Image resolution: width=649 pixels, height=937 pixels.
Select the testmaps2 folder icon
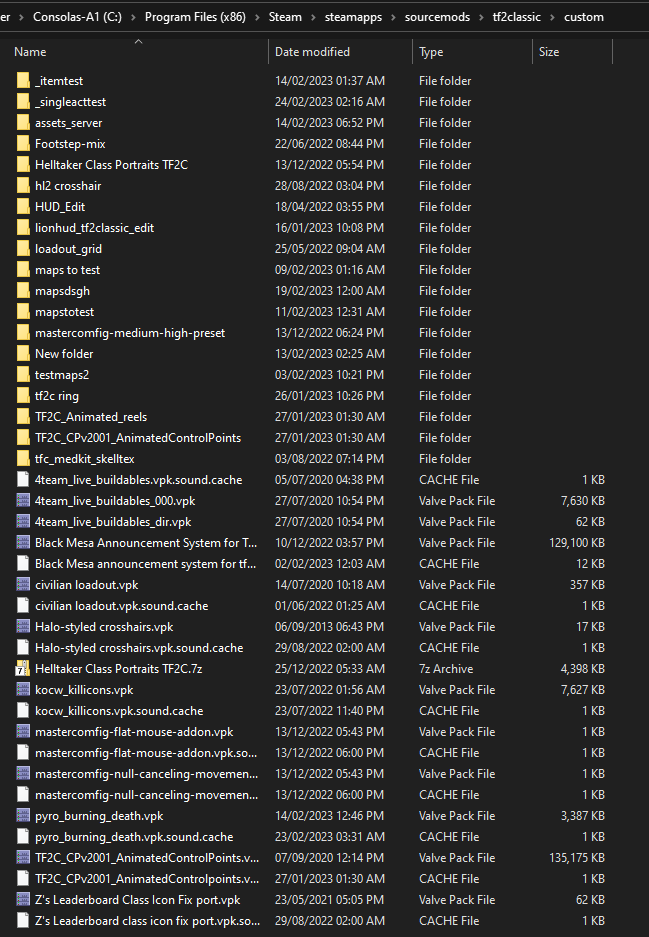(23, 375)
